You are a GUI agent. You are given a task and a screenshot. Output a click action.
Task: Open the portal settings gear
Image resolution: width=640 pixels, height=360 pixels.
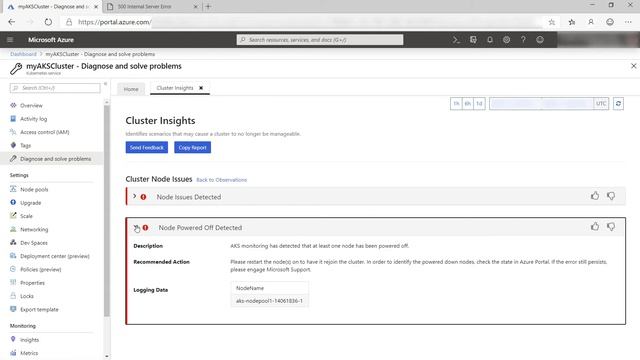coord(507,40)
